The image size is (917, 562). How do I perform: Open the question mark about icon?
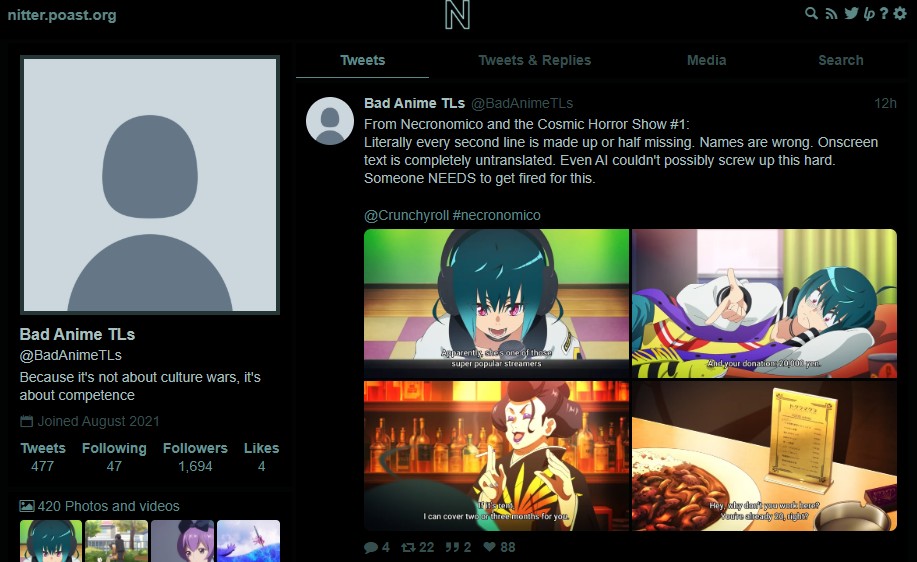coord(884,13)
